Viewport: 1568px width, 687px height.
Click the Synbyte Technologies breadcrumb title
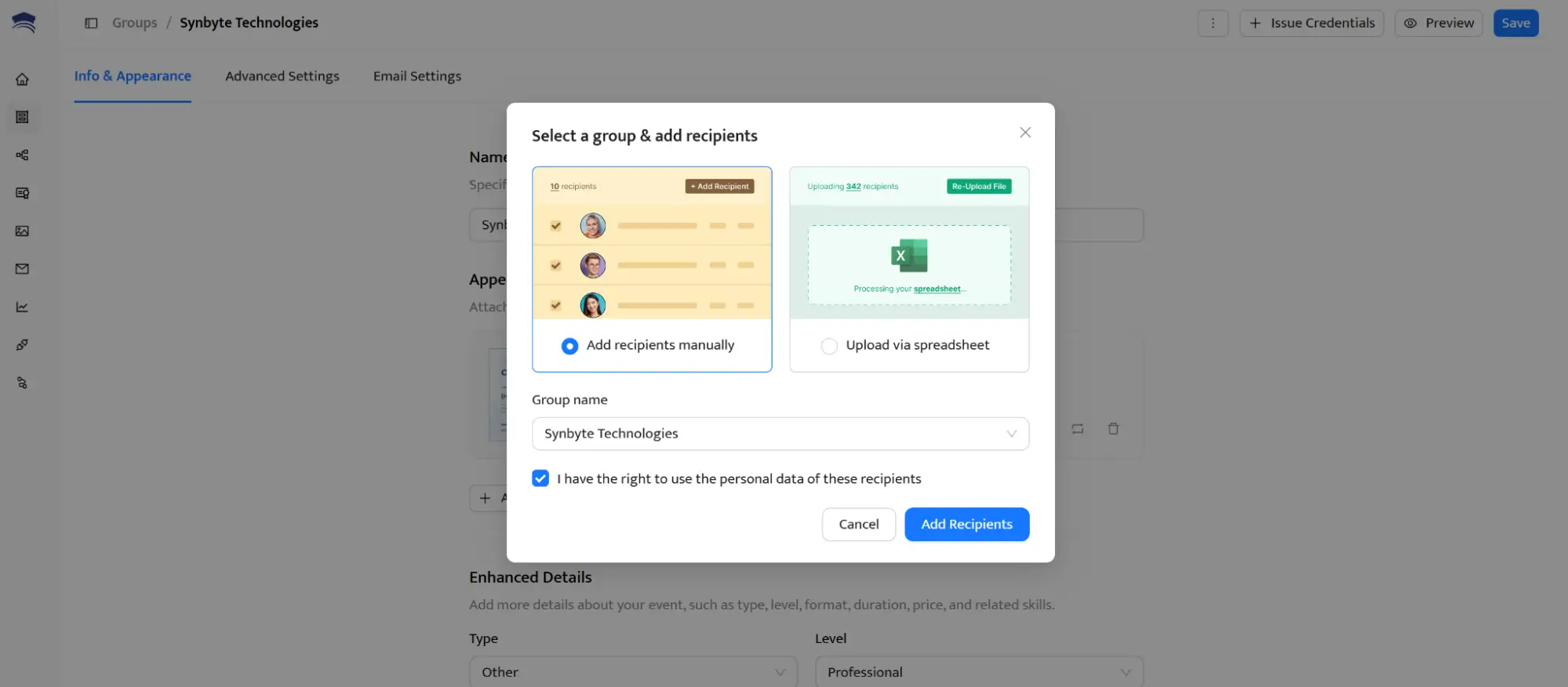(249, 23)
